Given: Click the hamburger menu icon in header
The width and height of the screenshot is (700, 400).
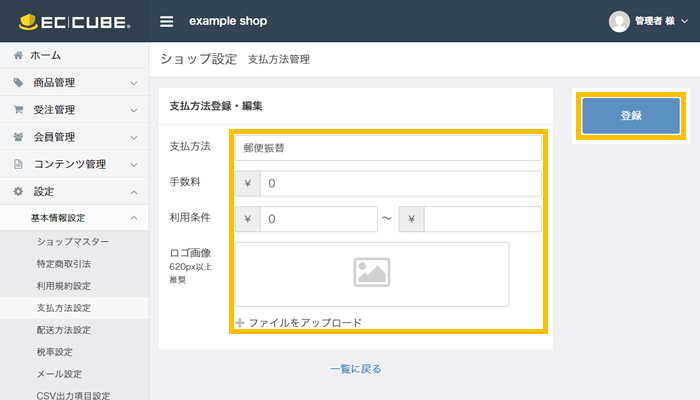Looking at the screenshot, I should tap(167, 21).
